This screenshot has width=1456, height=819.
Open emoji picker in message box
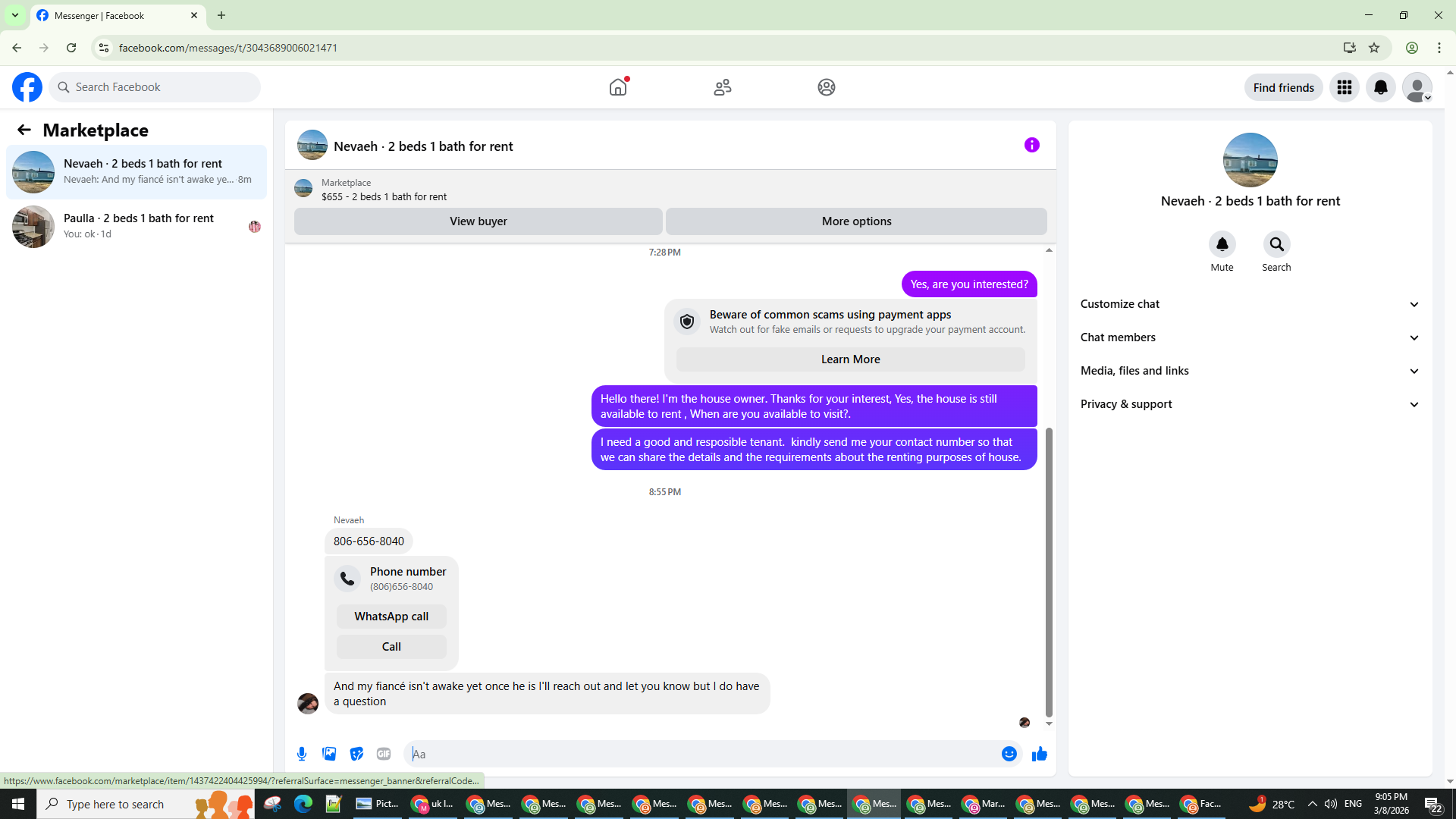tap(1009, 754)
